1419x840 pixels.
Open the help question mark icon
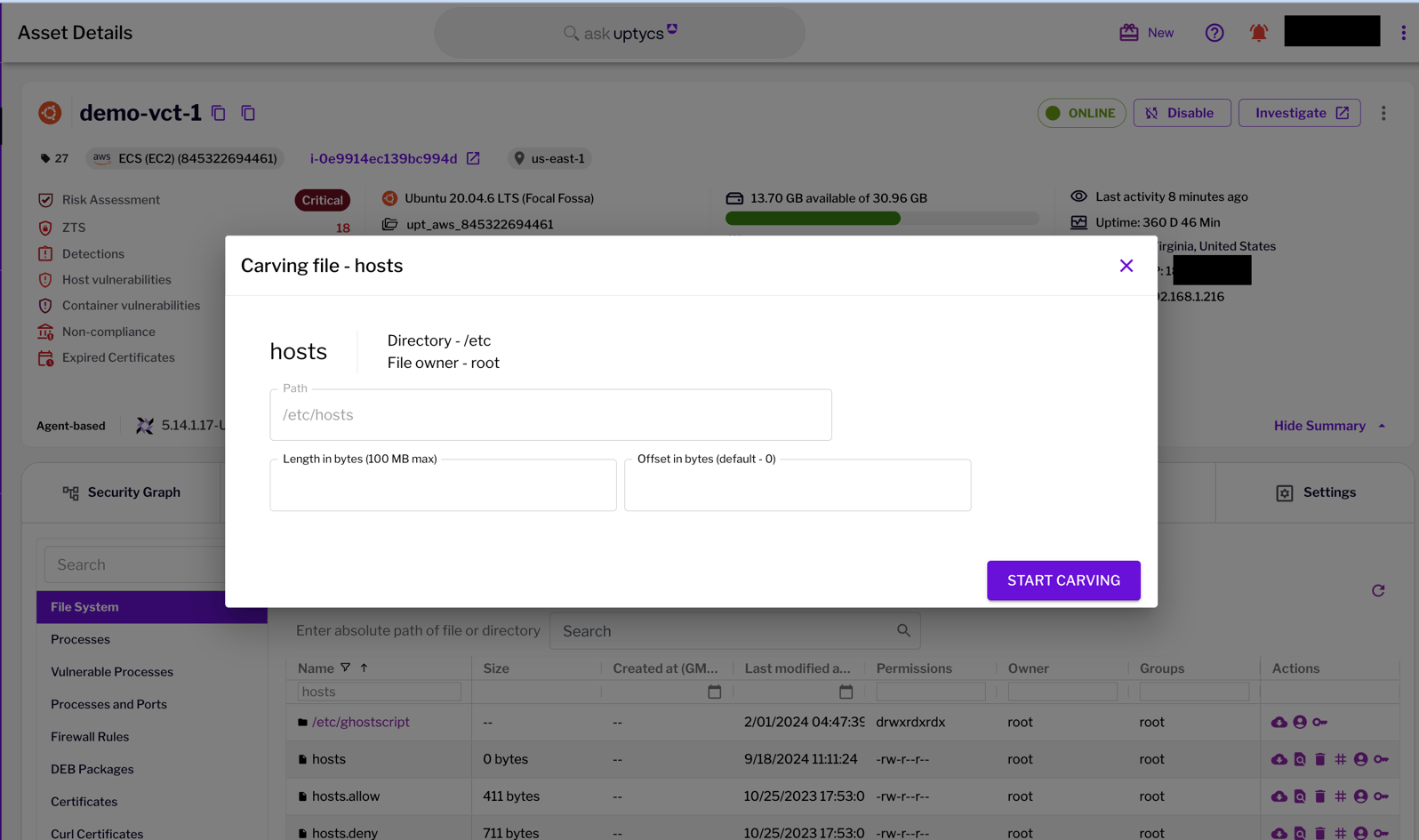click(x=1214, y=33)
